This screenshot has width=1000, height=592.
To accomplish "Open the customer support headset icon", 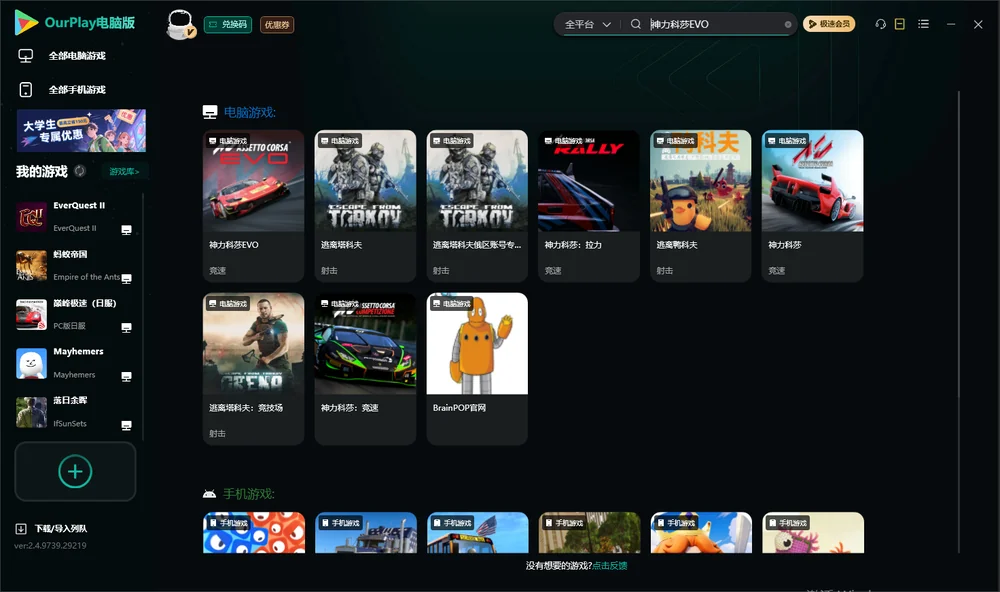I will pyautogui.click(x=881, y=24).
